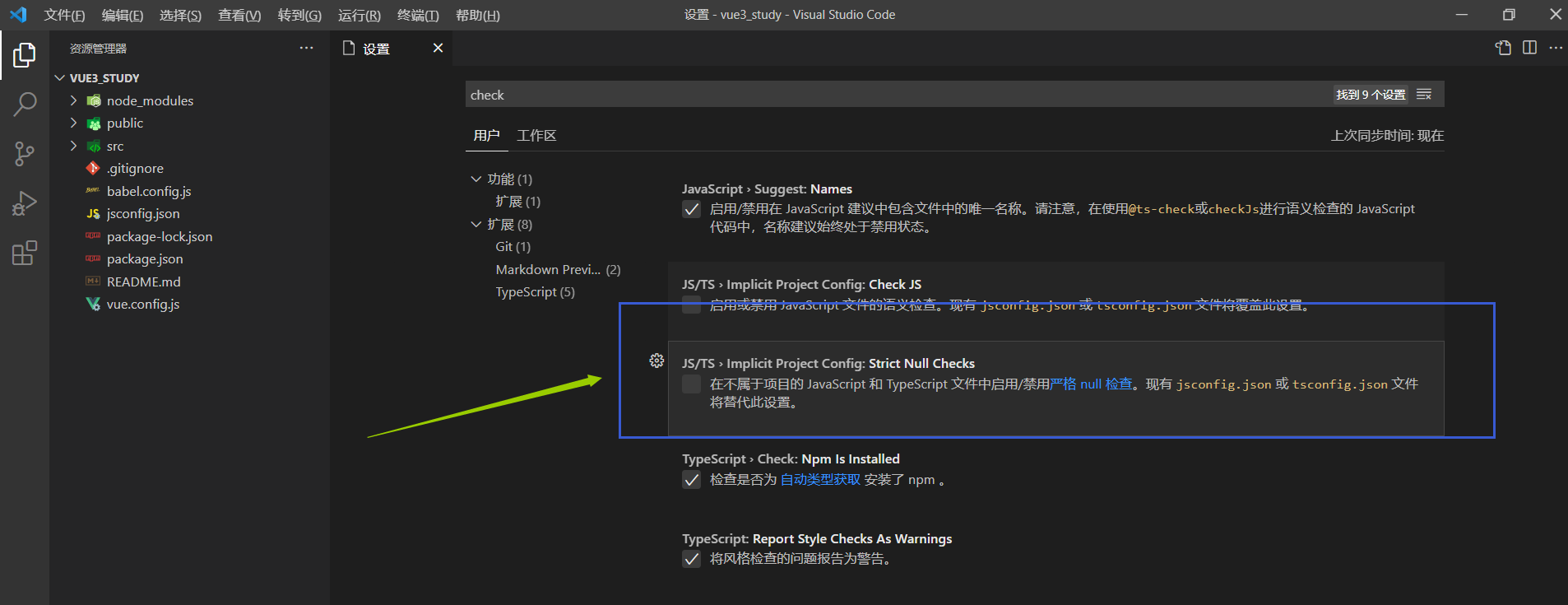Screen dimensions: 1568x605
Task: Click the jsconfig.json JS icon
Action: [93, 214]
